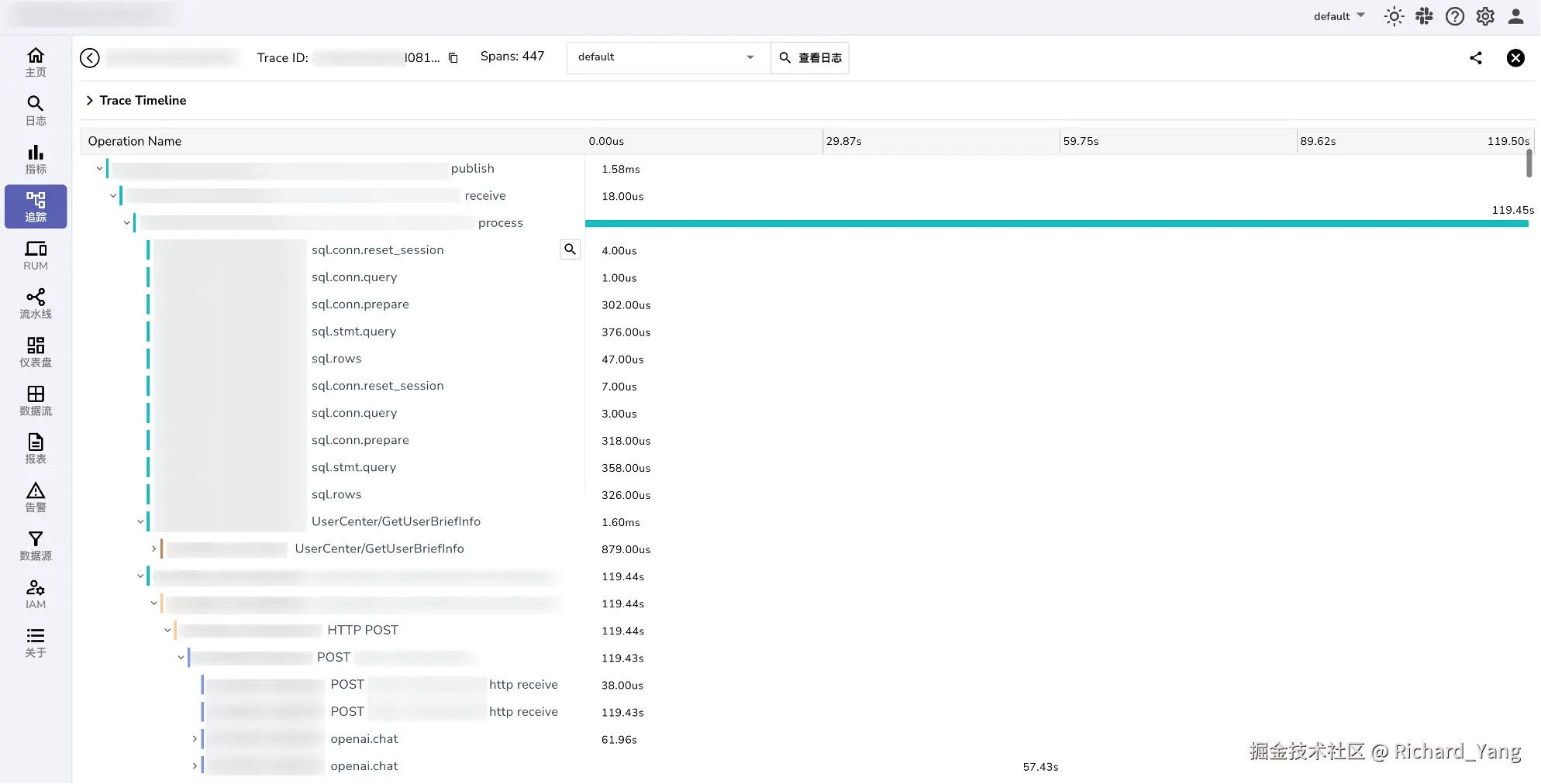Share the trace link
The image size is (1541, 784).
pyautogui.click(x=1476, y=58)
